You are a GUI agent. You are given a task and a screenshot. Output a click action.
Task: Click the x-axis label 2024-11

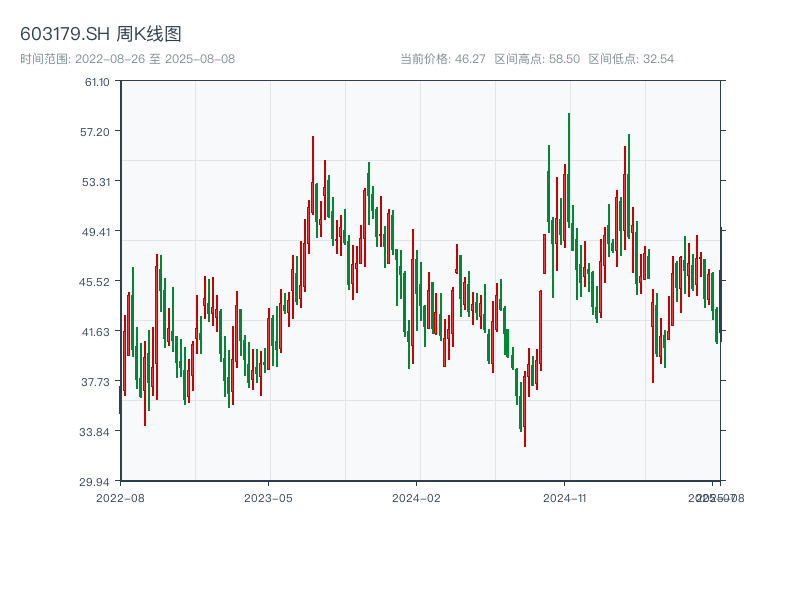tap(564, 498)
